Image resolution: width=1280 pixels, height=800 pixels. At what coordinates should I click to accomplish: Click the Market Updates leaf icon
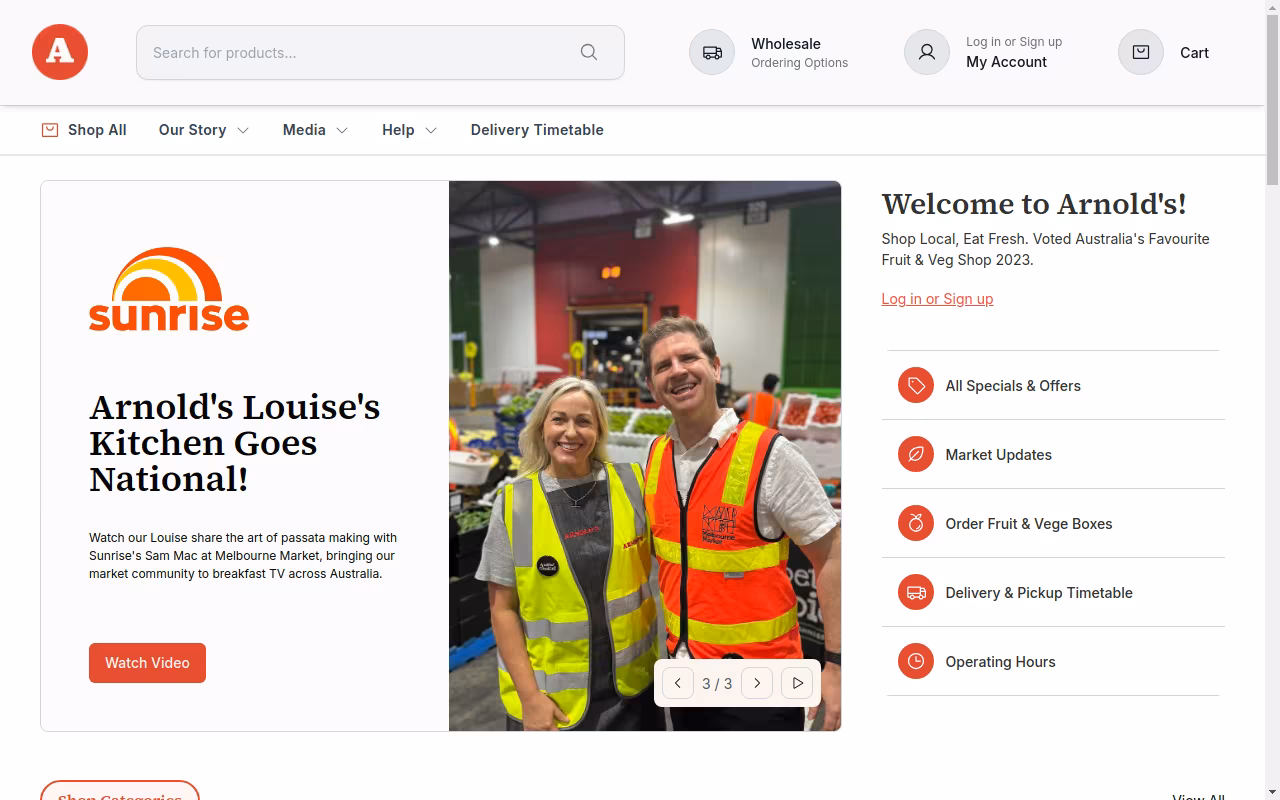(915, 454)
